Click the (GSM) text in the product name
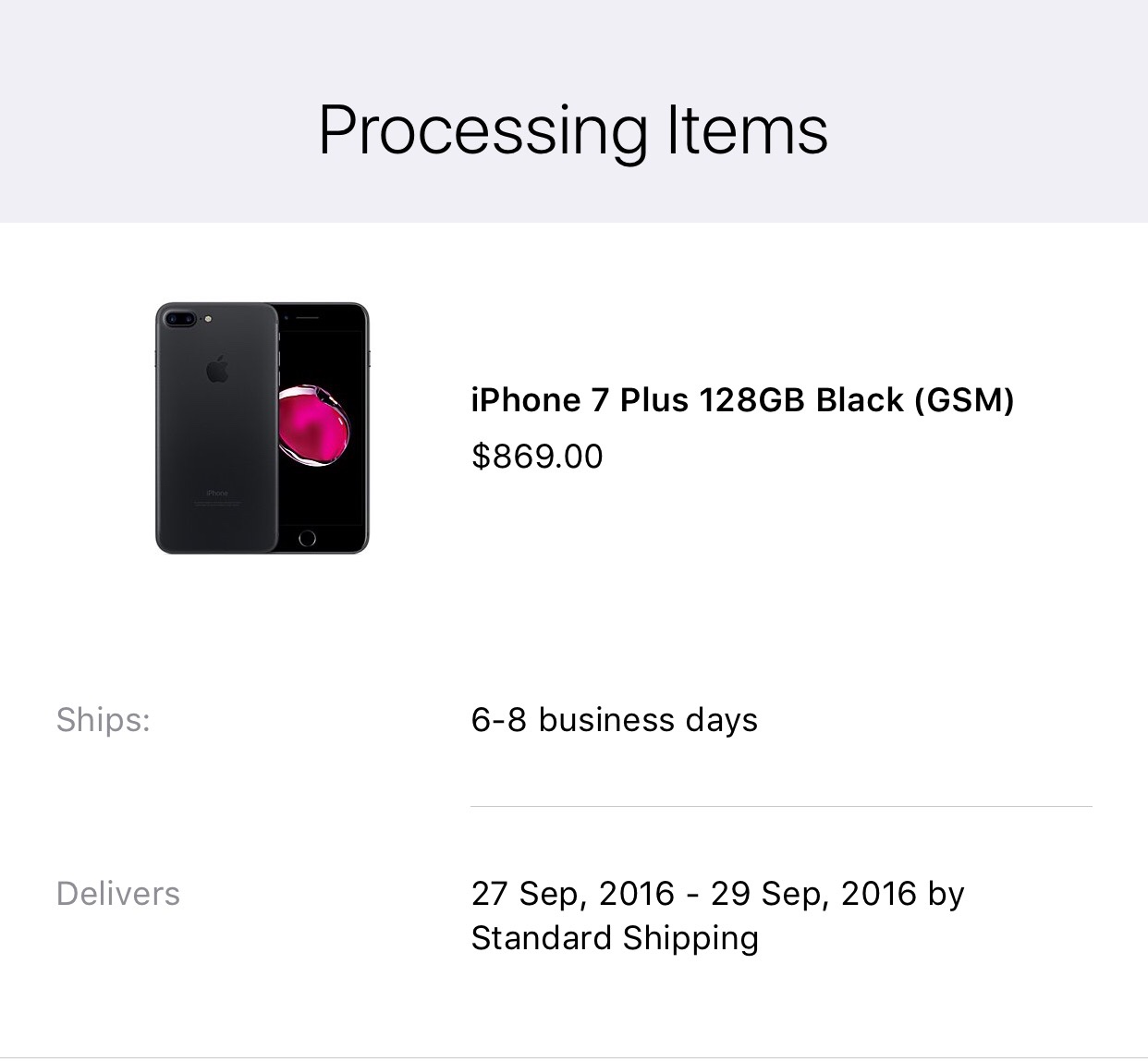The image size is (1148, 1062). 965,400
